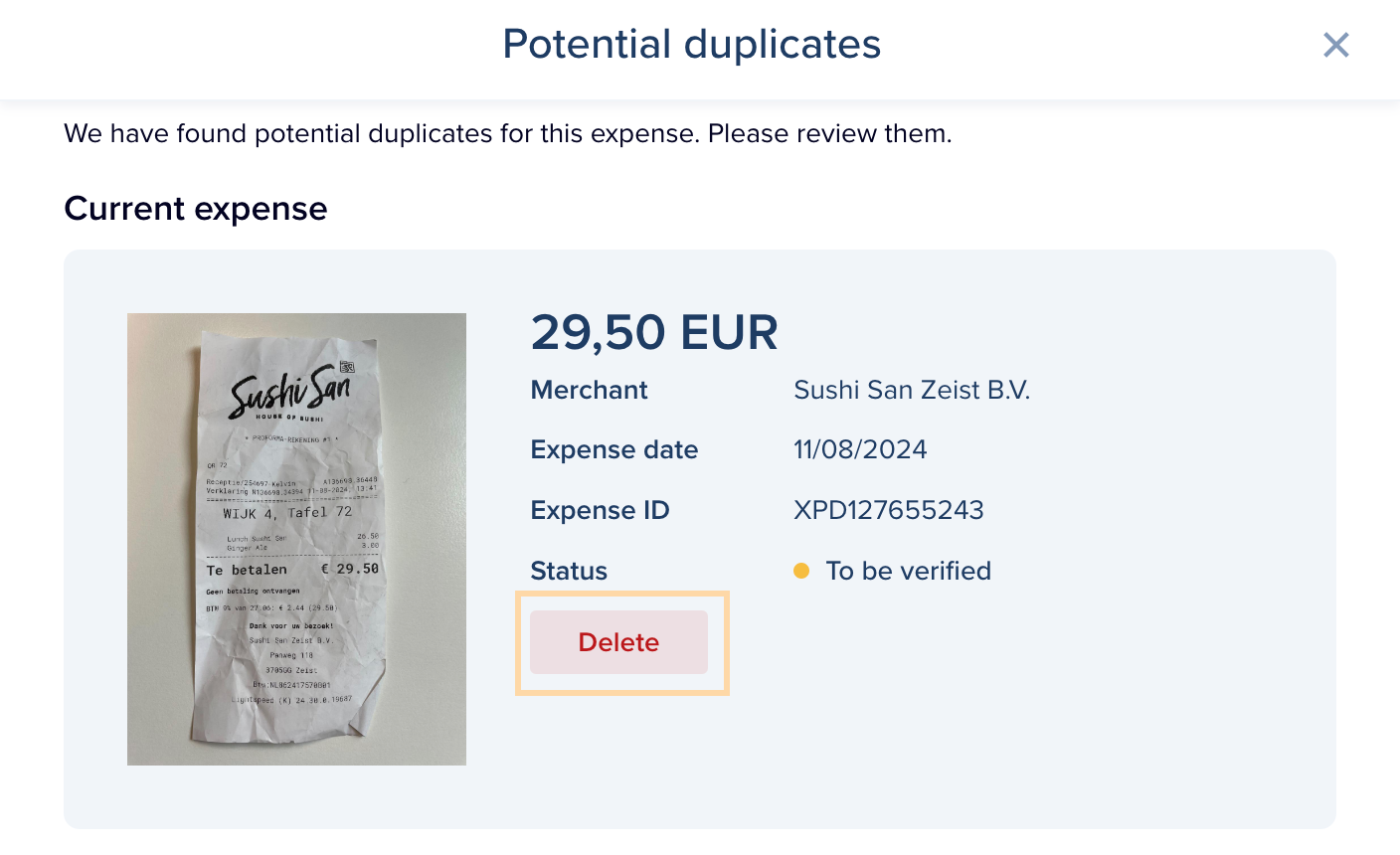1400x855 pixels.
Task: Select the Potential duplicates title
Action: [x=691, y=45]
